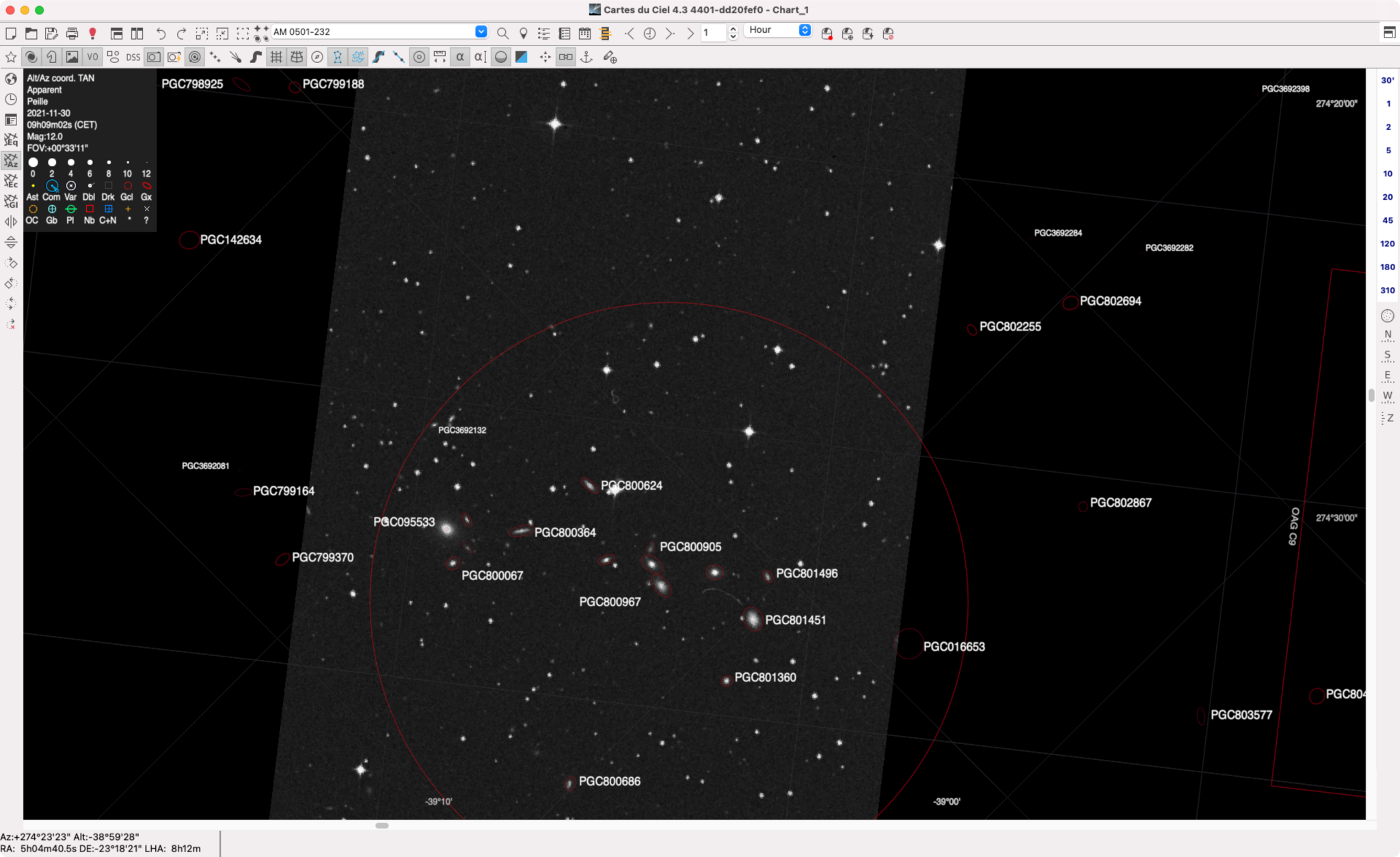Viewport: 1400px width, 857px height.
Task: Toggle the VO catalog button
Action: pos(92,57)
